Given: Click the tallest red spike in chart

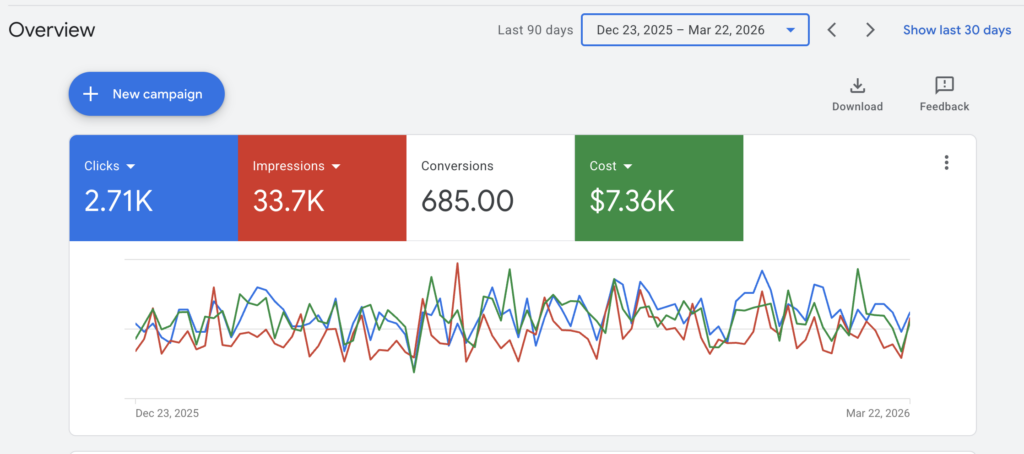Looking at the screenshot, I should click(x=457, y=264).
